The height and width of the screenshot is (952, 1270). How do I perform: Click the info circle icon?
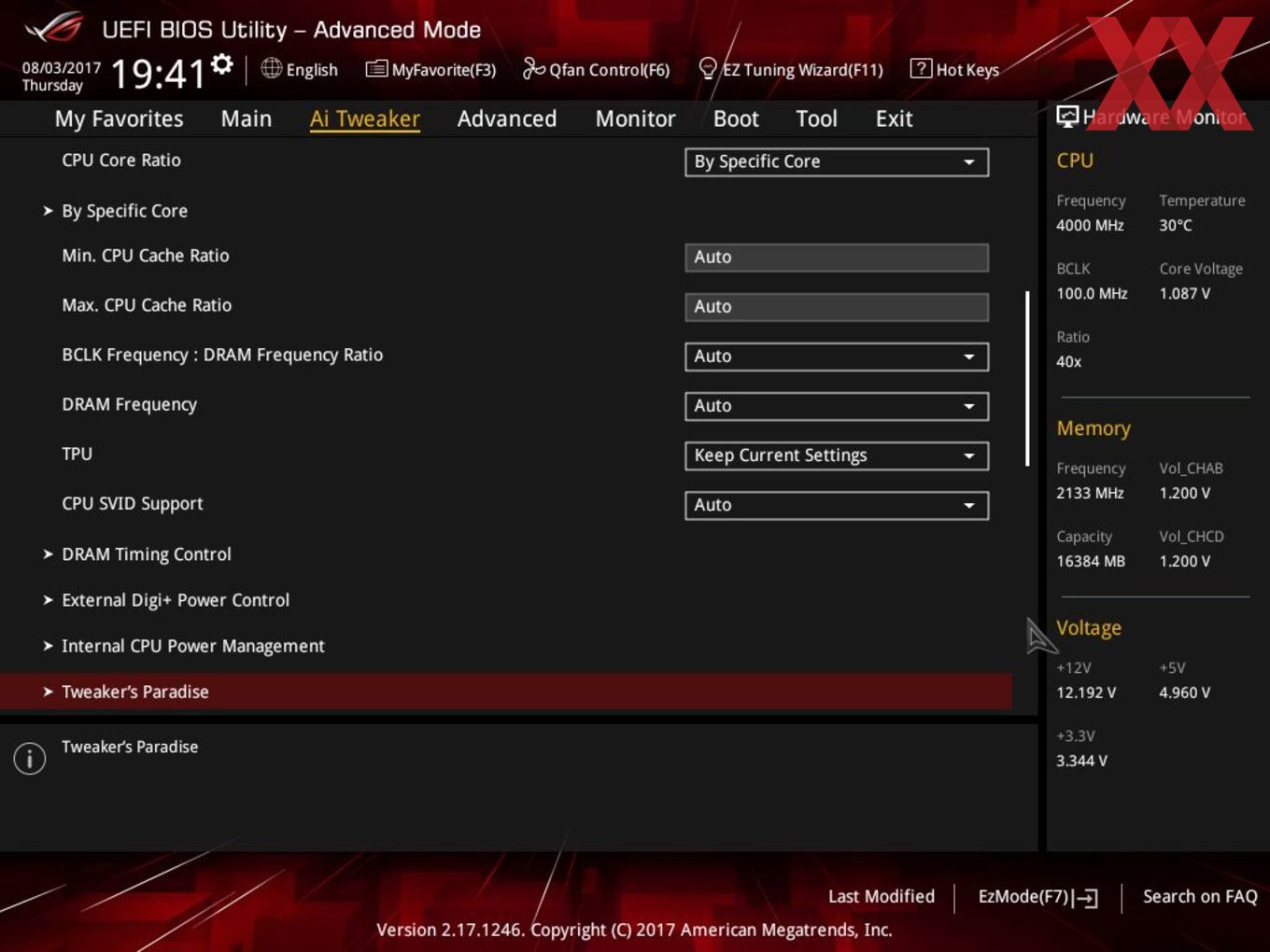[x=30, y=758]
